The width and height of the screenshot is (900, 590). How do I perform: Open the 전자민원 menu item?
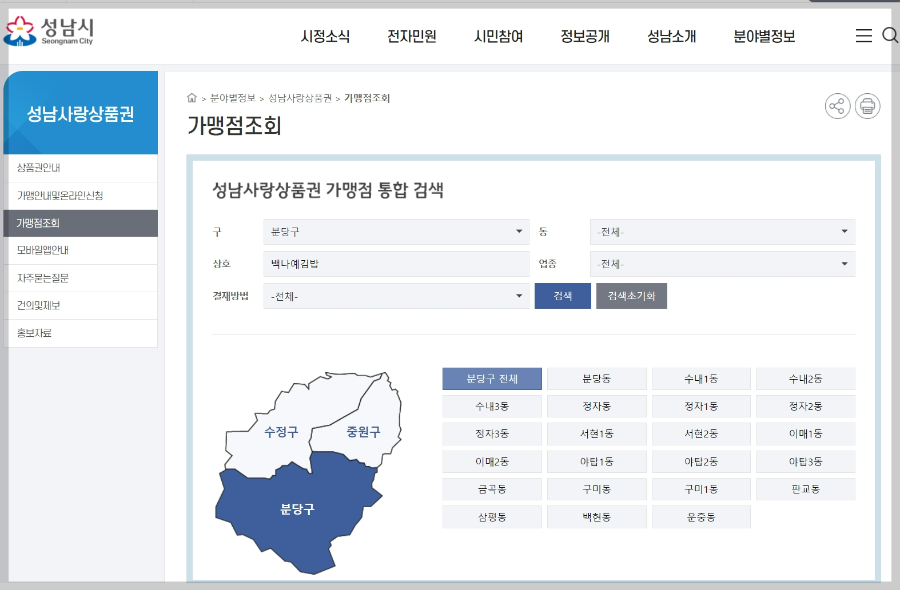tap(409, 34)
